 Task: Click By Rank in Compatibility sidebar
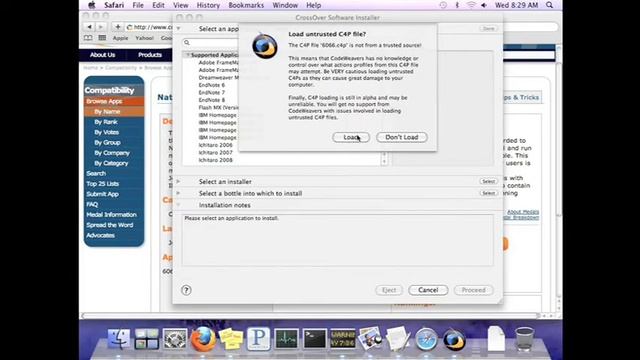pos(106,122)
